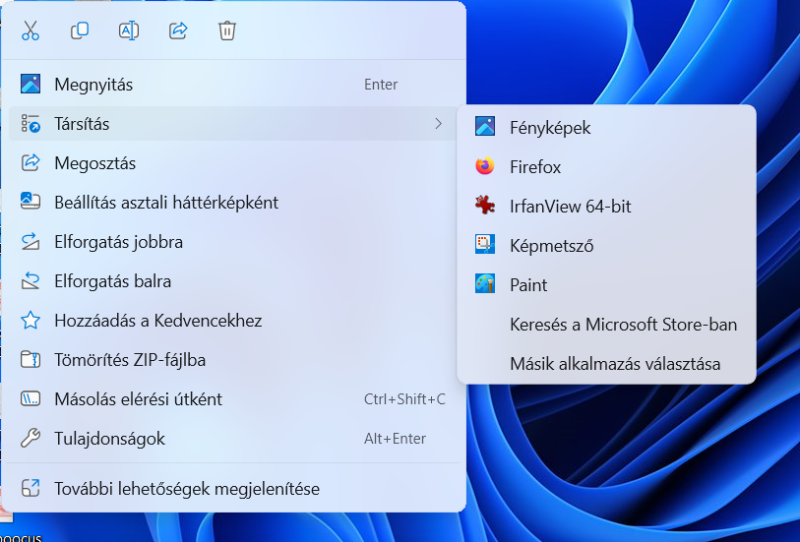Screen dimensions: 800x542
Task: Click the Fényképek photo icon in the submenu
Action: 485,126
